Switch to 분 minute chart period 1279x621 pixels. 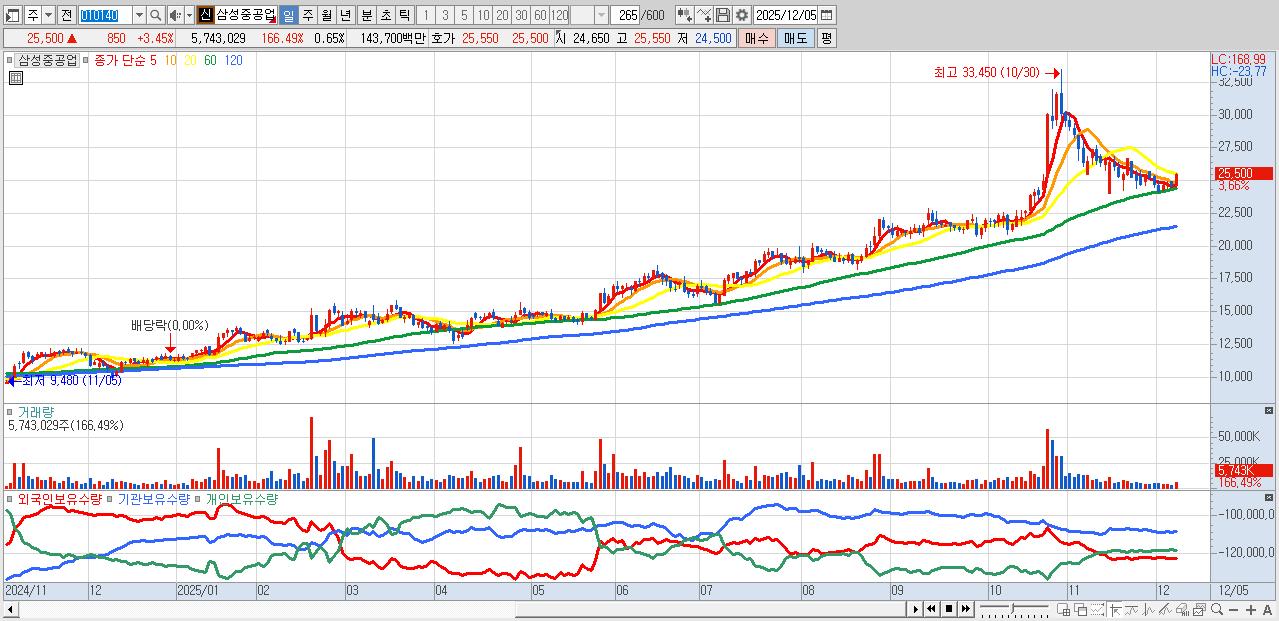click(x=366, y=15)
